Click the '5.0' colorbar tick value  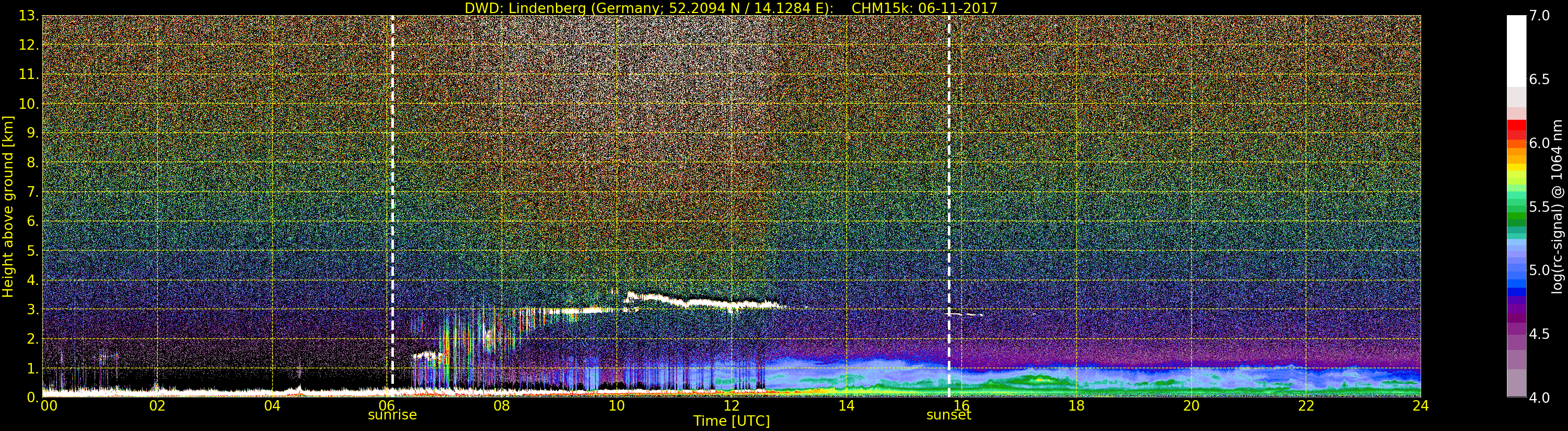point(1539,270)
